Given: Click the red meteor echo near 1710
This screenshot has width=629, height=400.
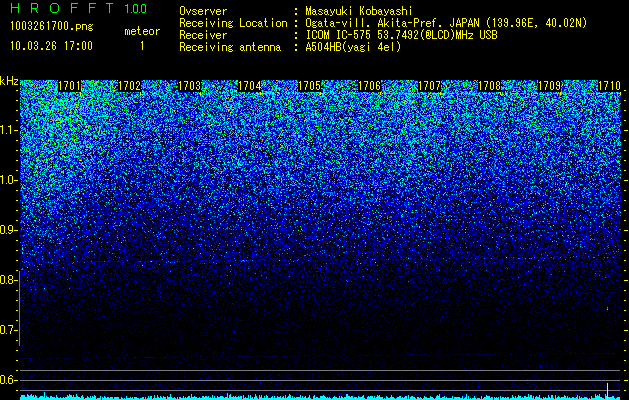Looking at the screenshot, I should 607,308.
